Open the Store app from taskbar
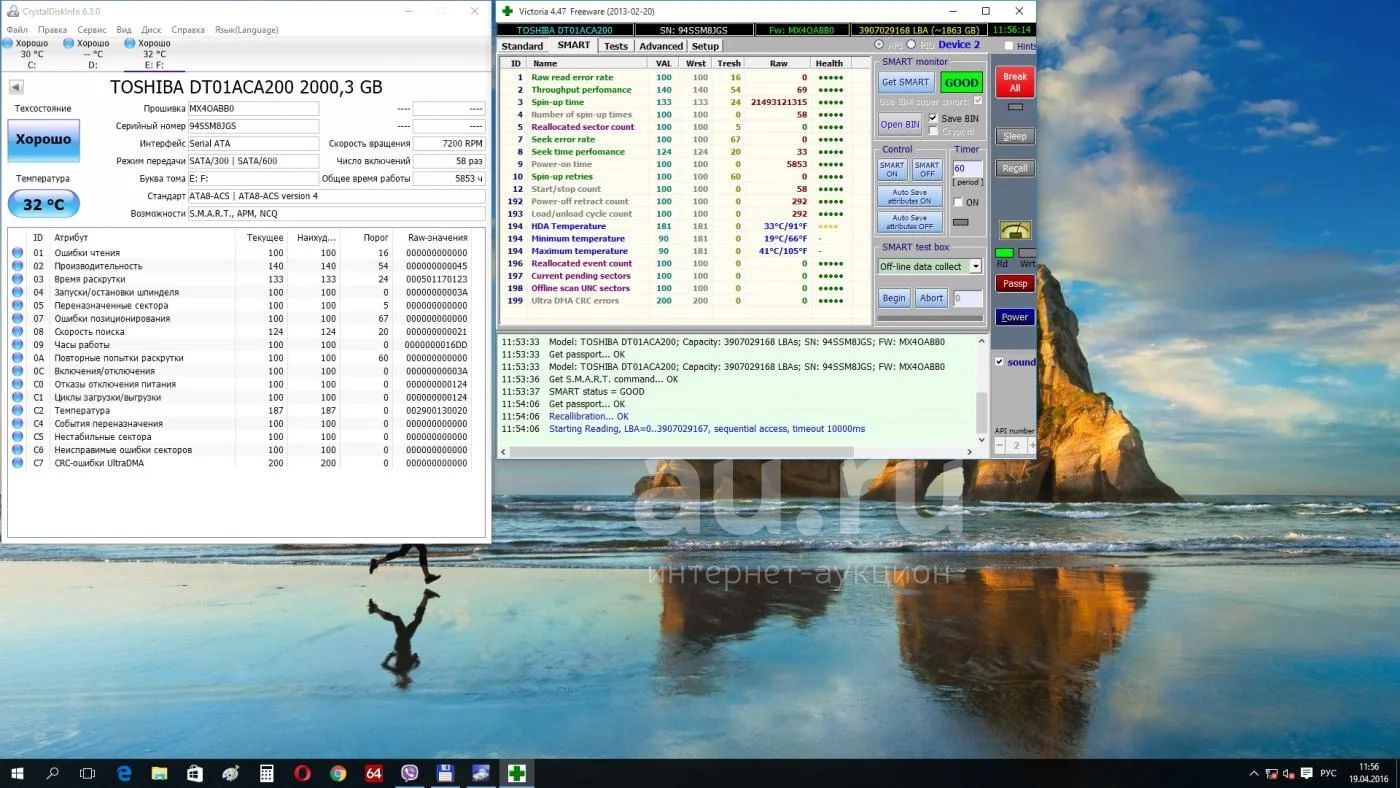1400x788 pixels. coord(194,773)
